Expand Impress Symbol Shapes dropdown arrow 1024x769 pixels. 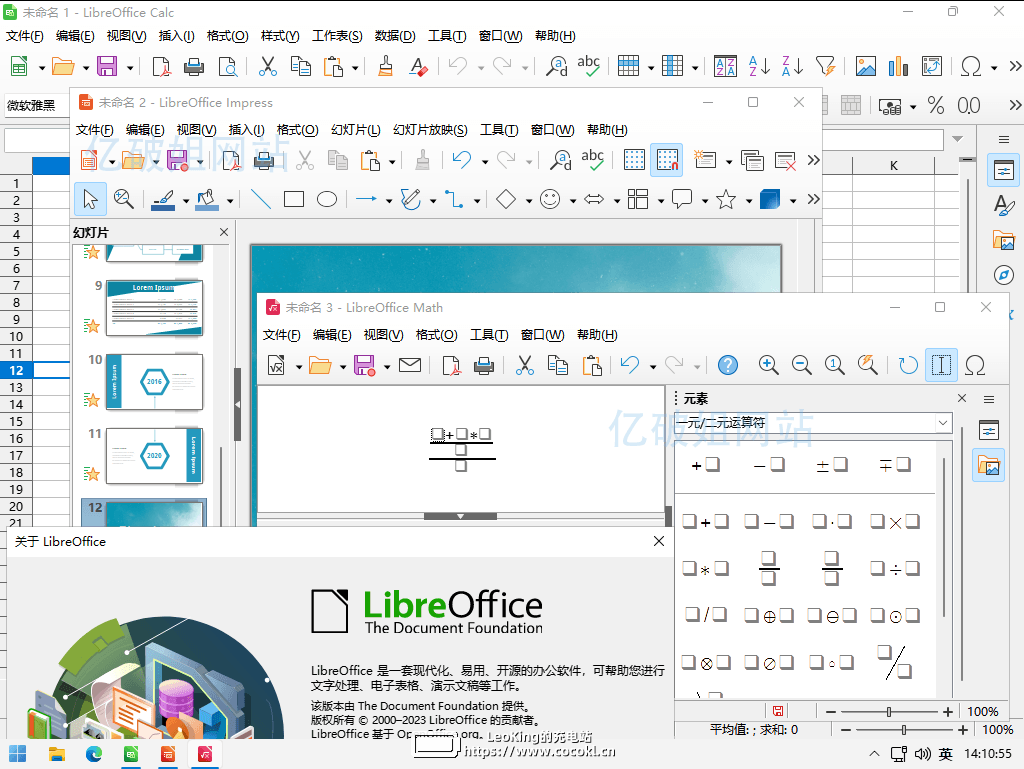[573, 200]
